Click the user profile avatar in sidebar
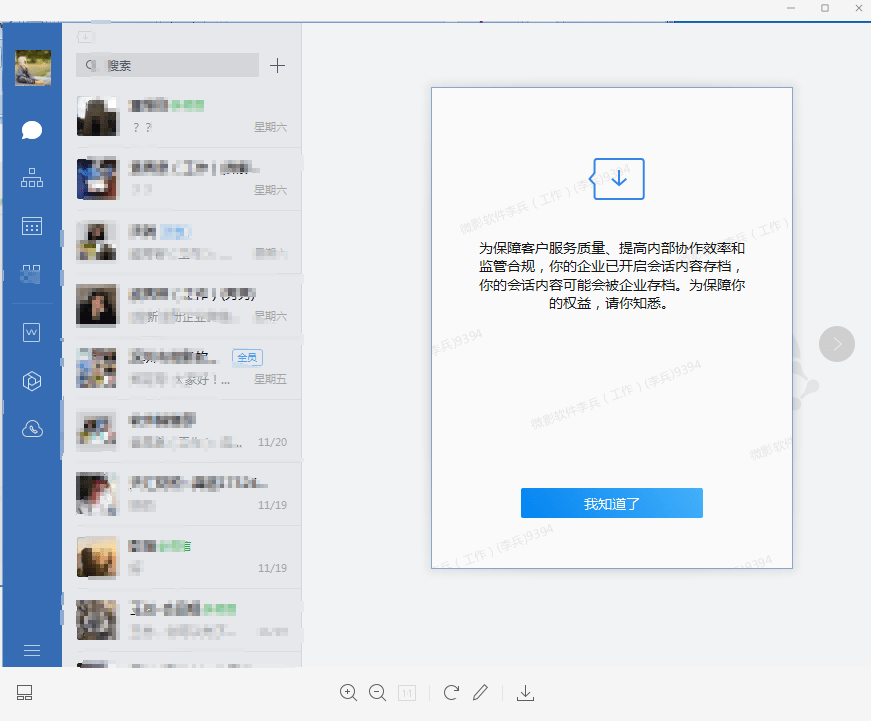The height and width of the screenshot is (721, 871). point(33,68)
